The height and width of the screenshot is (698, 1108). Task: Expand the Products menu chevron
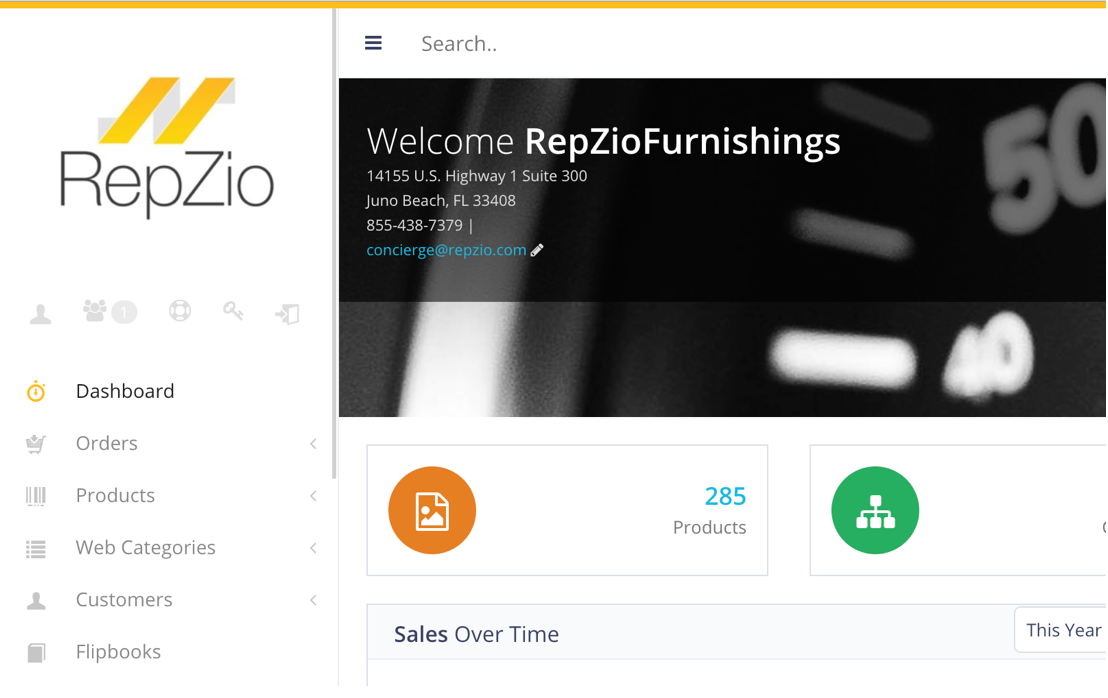pos(313,496)
